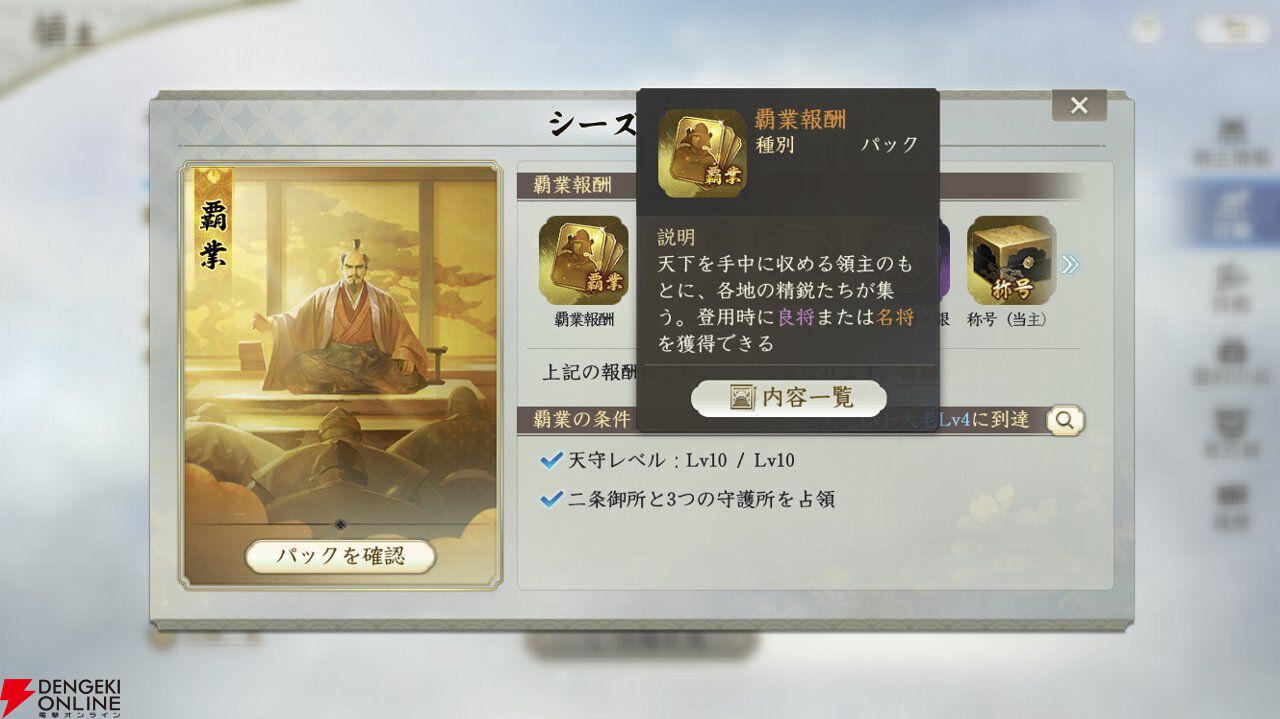Image resolution: width=1280 pixels, height=719 pixels.
Task: Toggle the 天守レベル Lv10 checkmark
Action: click(x=550, y=460)
